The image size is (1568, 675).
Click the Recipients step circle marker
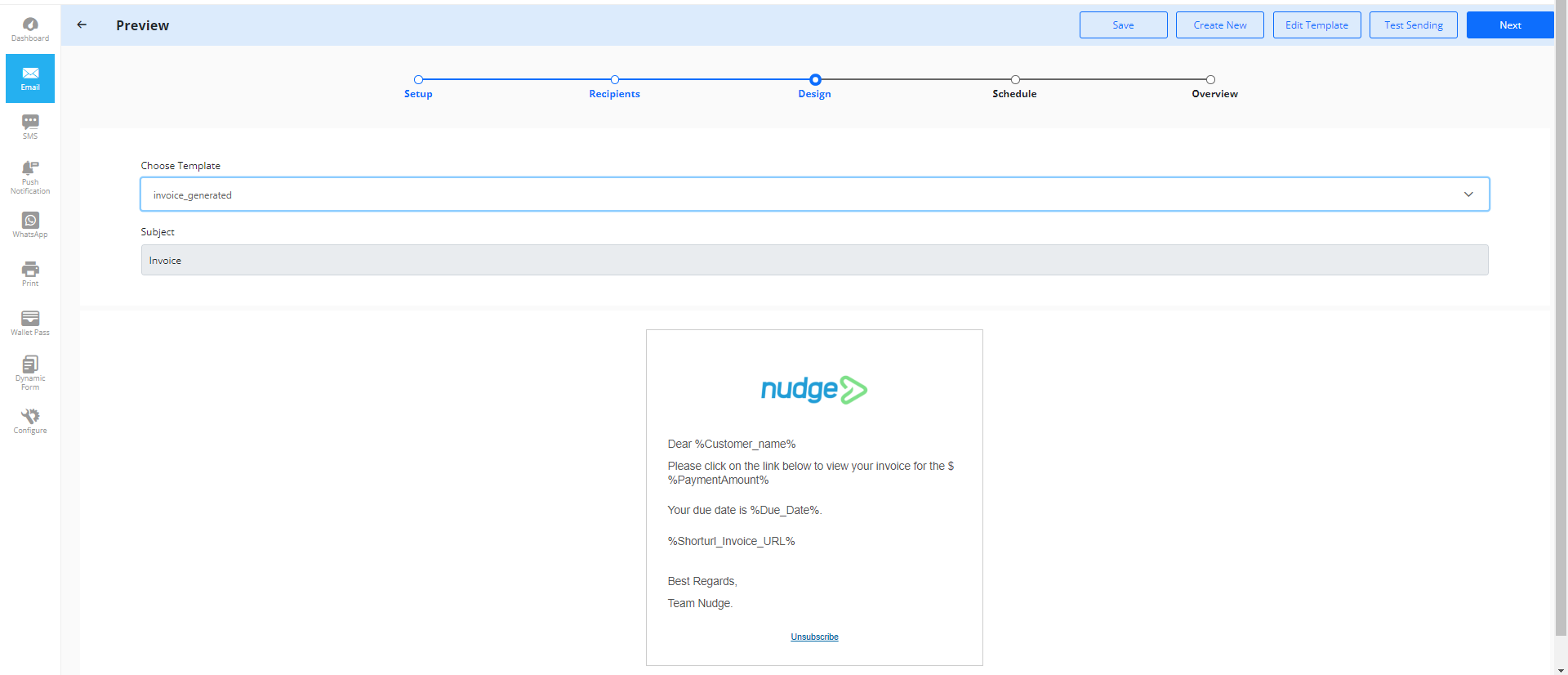(x=615, y=80)
